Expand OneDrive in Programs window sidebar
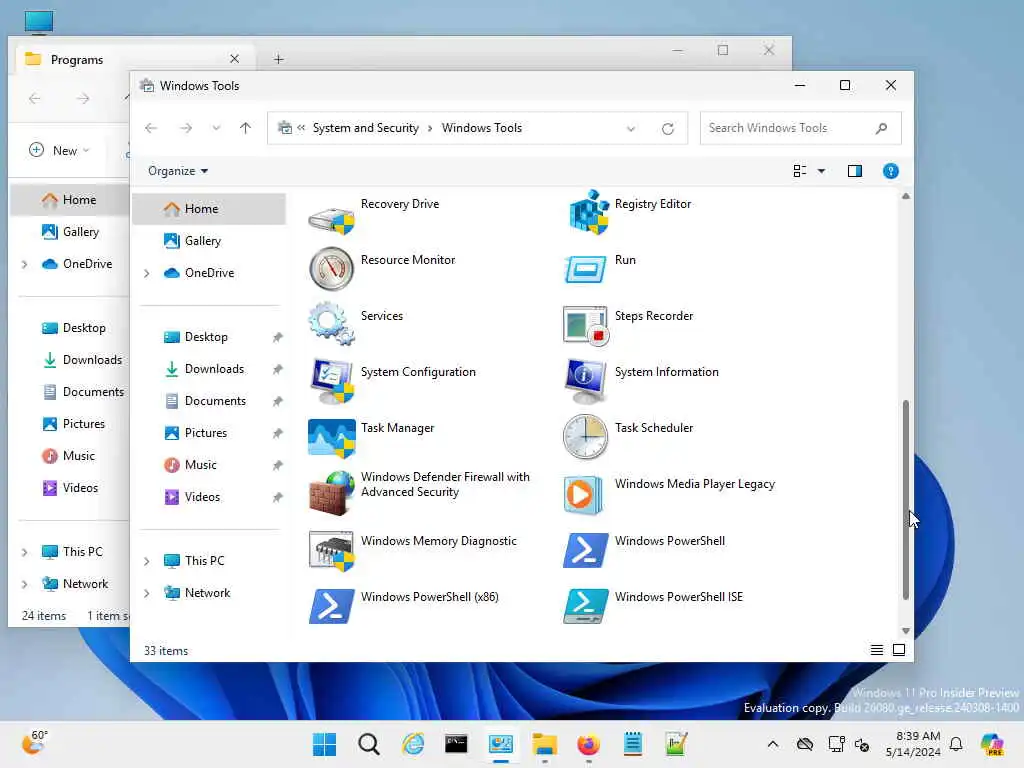 (x=25, y=264)
